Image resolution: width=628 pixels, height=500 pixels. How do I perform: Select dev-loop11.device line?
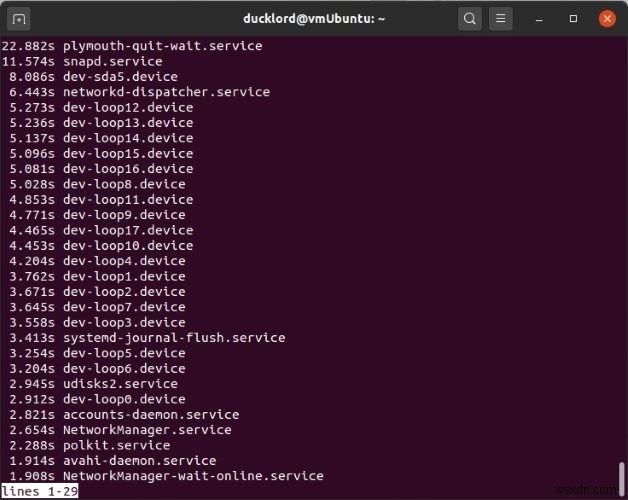[x=101, y=200]
